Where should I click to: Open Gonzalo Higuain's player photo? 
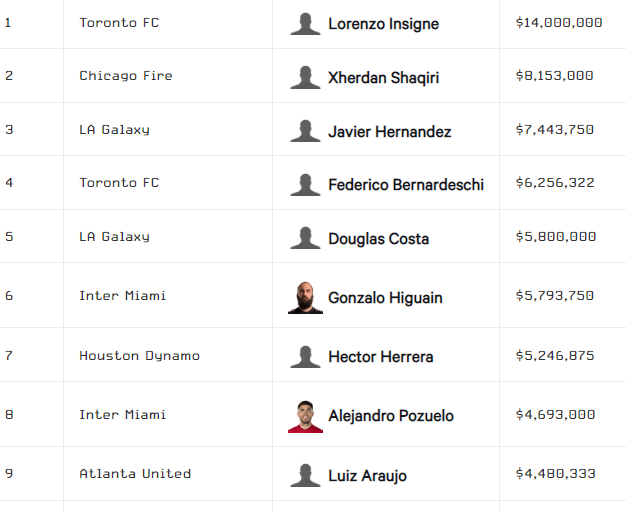[x=305, y=297]
